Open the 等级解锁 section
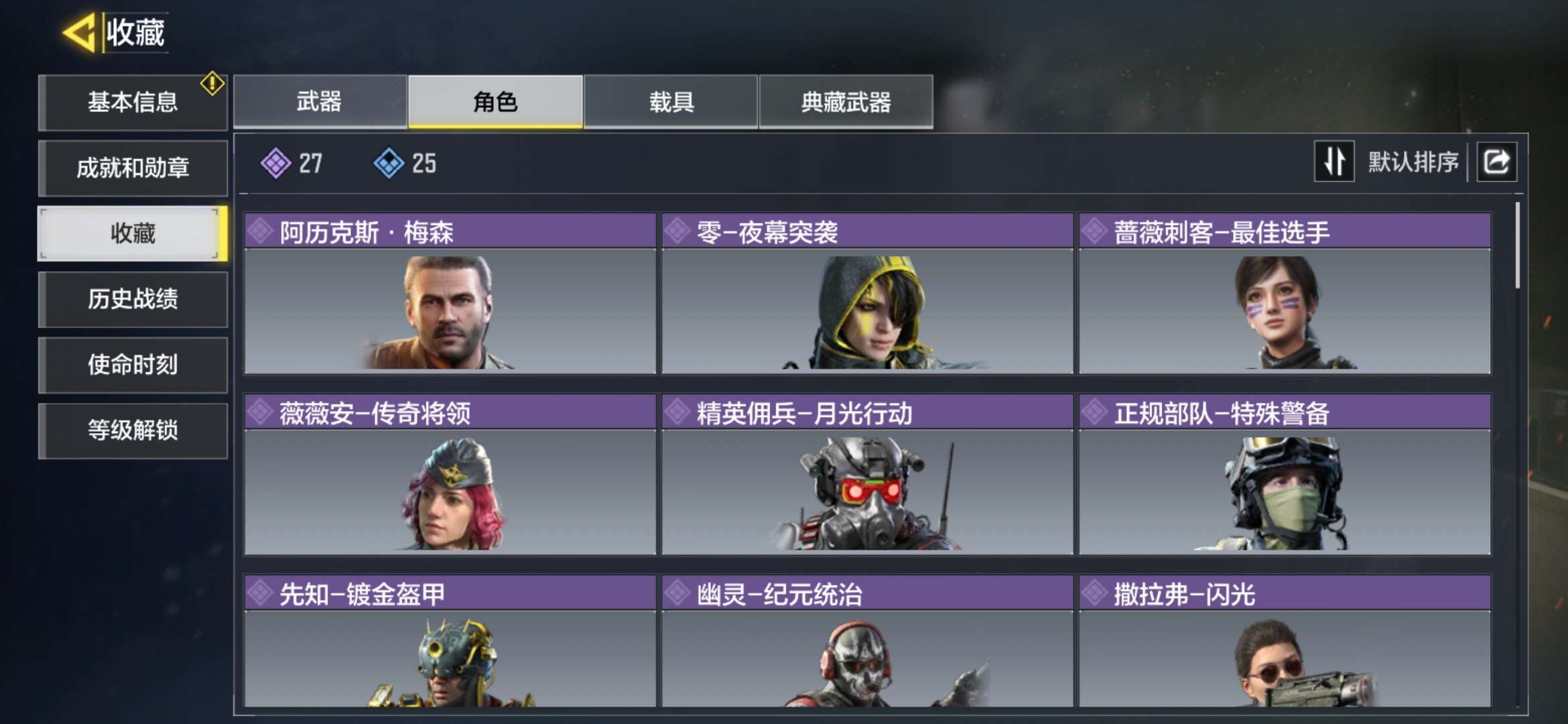This screenshot has width=1568, height=724. [x=133, y=430]
